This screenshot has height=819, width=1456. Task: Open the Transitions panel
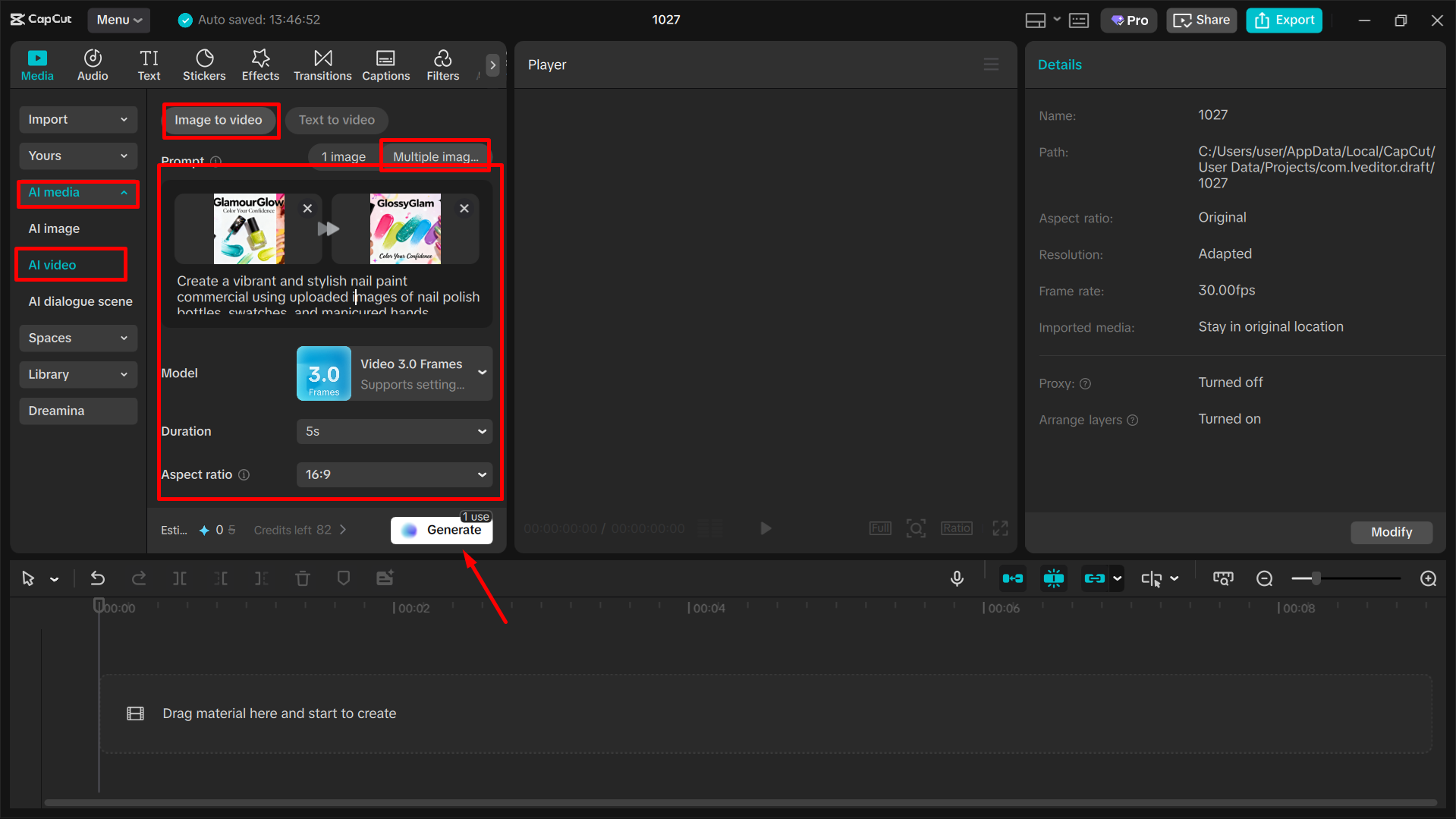click(x=322, y=65)
